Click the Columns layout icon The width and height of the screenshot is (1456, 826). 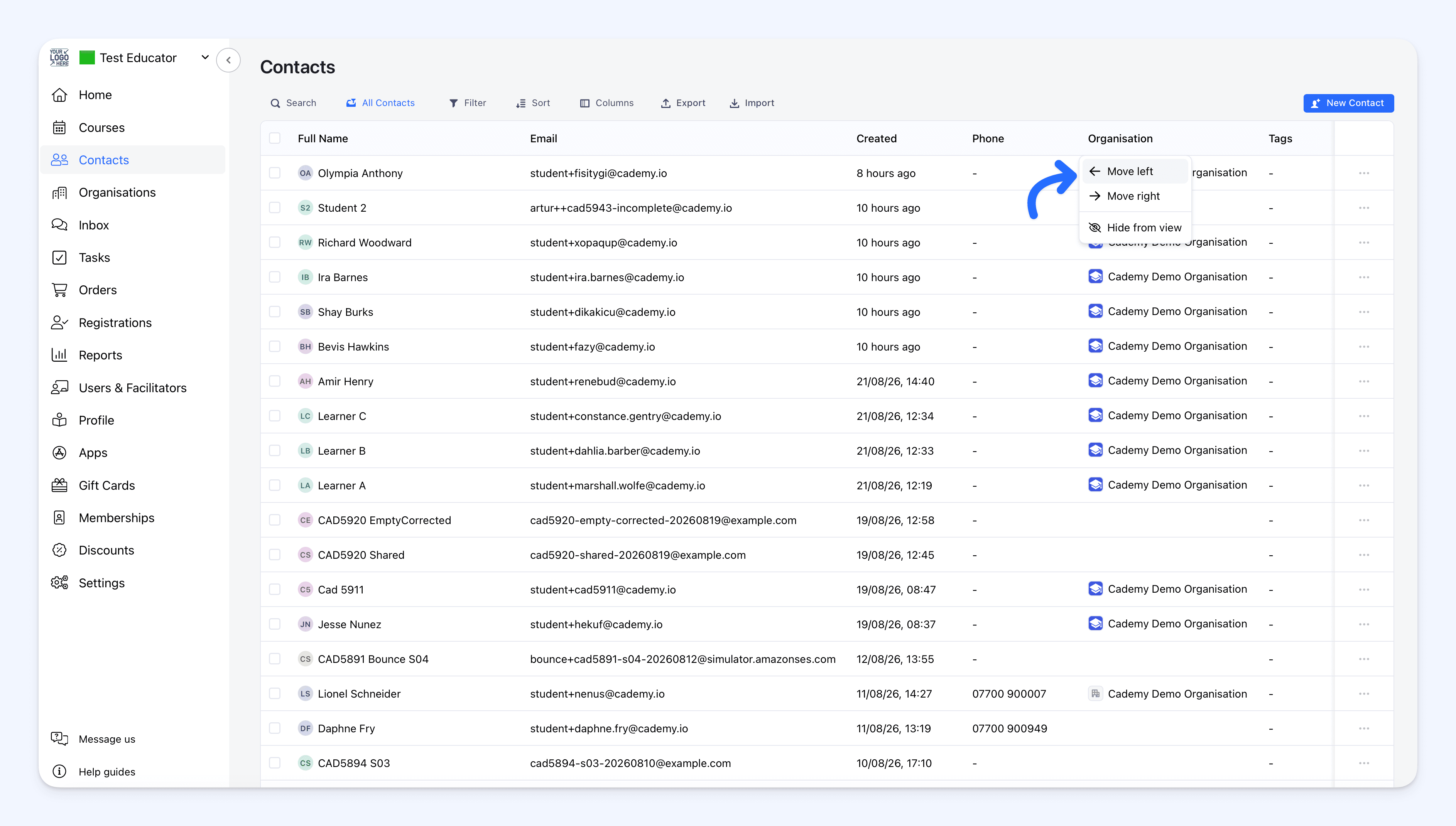click(584, 103)
